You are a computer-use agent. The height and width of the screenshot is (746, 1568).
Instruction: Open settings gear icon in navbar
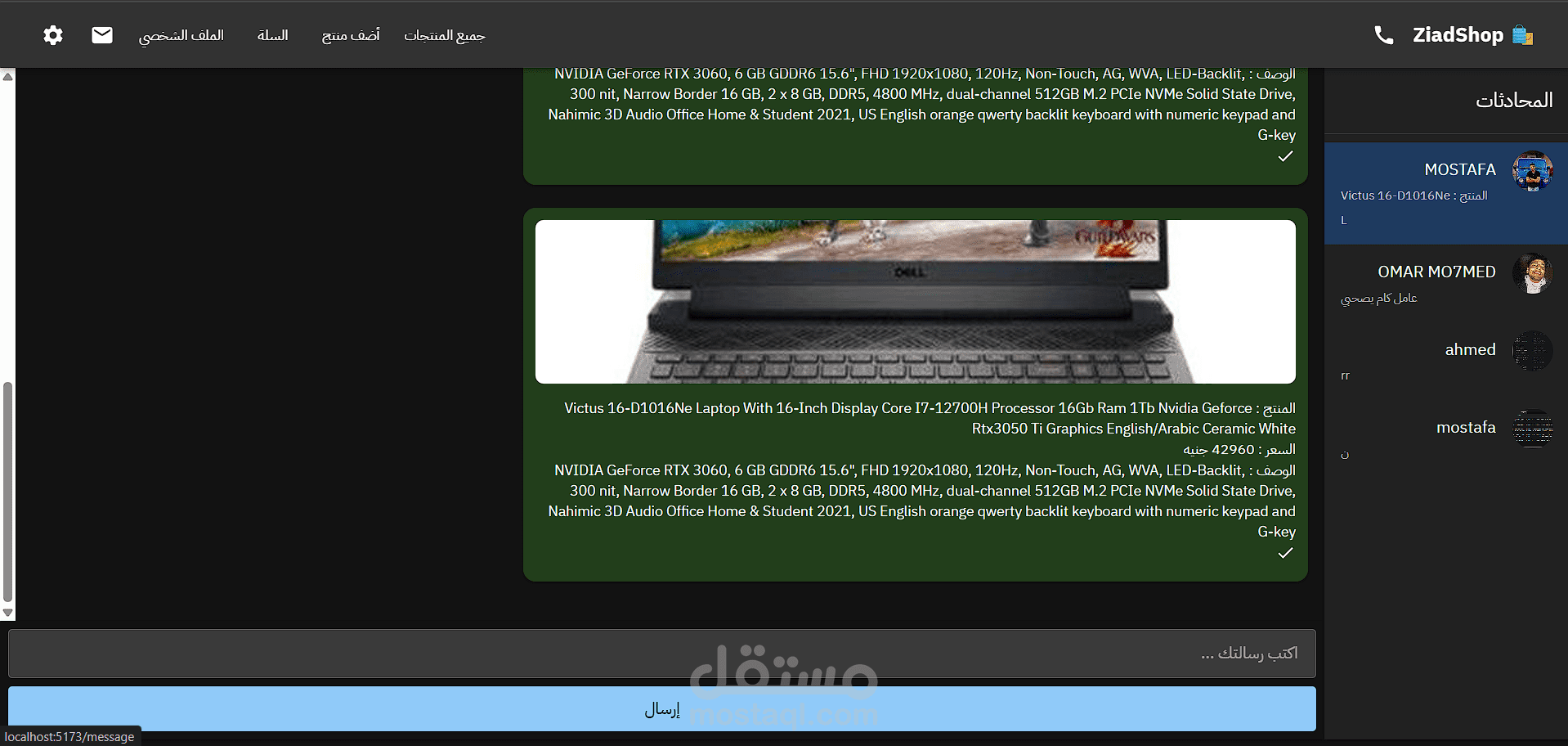pyautogui.click(x=53, y=35)
